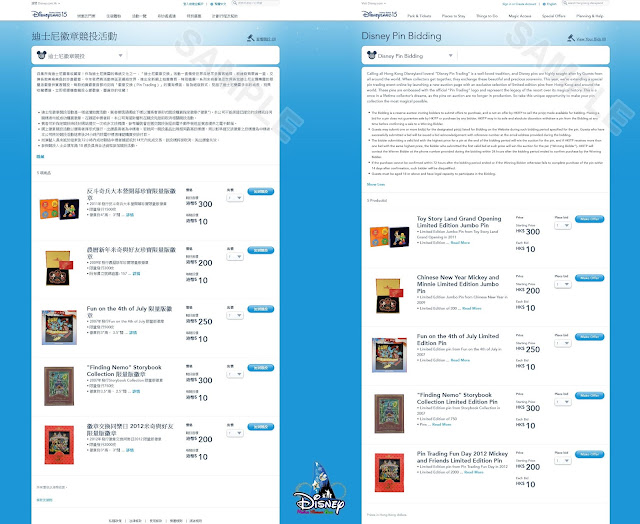The image size is (640, 524).
Task: Open Chinese New Year Mickey Minnie pin image, English page
Action: (x=389, y=296)
